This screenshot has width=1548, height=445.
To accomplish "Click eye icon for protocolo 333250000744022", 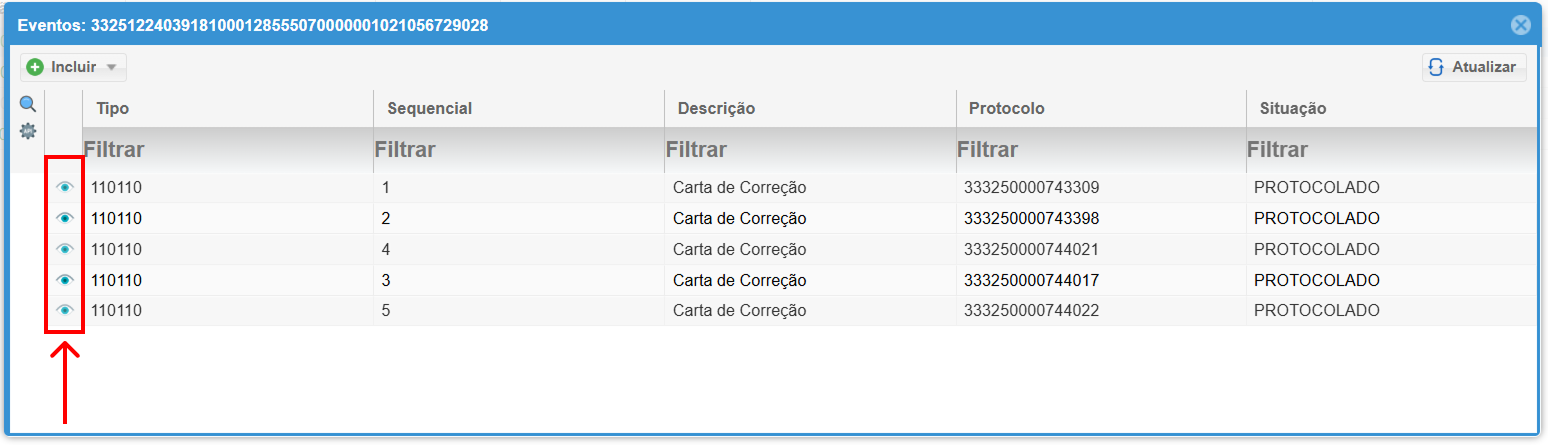I will click(x=65, y=311).
